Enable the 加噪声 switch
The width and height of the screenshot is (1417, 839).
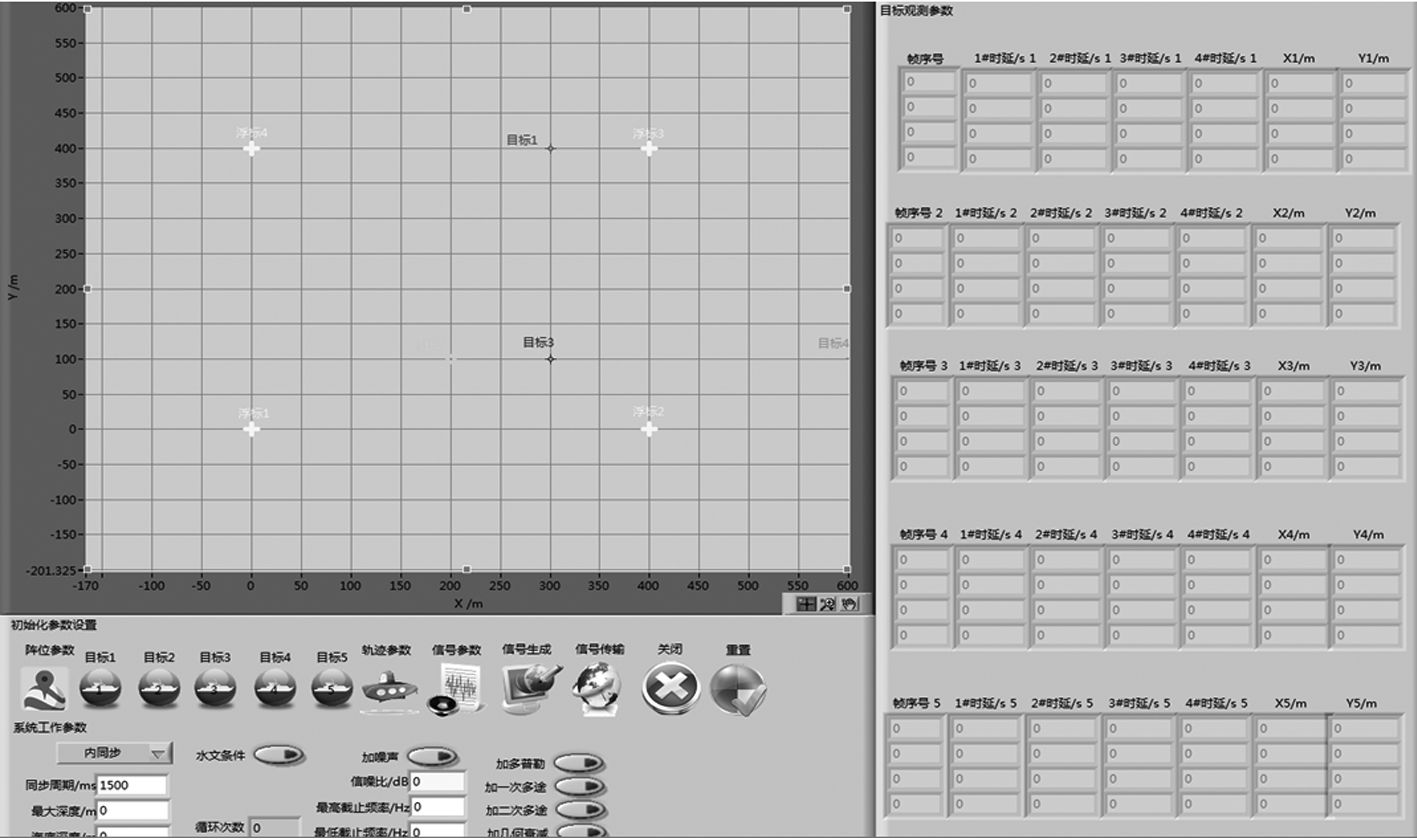(432, 757)
